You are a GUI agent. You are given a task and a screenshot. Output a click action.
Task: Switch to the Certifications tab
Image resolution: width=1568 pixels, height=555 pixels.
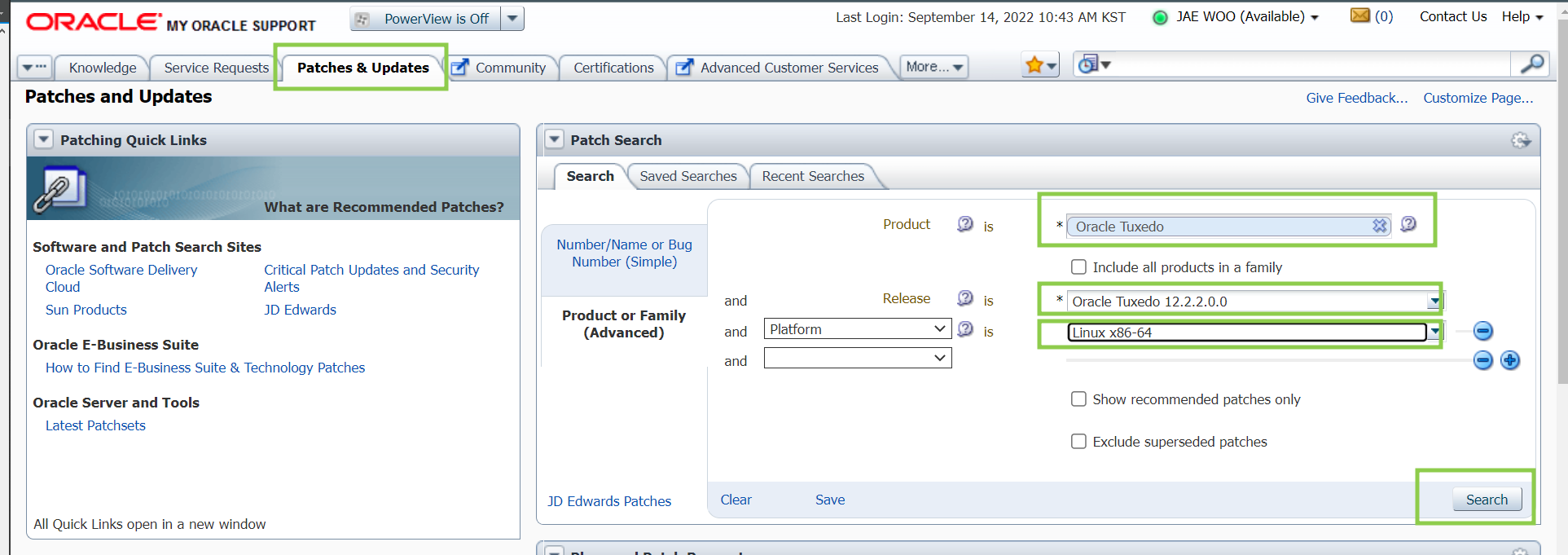613,68
